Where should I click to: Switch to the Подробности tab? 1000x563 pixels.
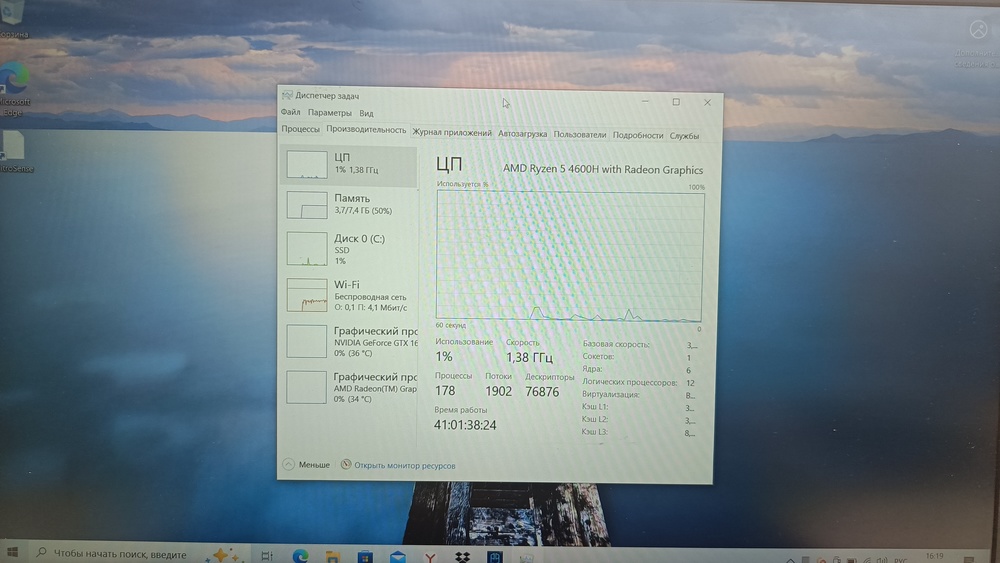coord(638,135)
